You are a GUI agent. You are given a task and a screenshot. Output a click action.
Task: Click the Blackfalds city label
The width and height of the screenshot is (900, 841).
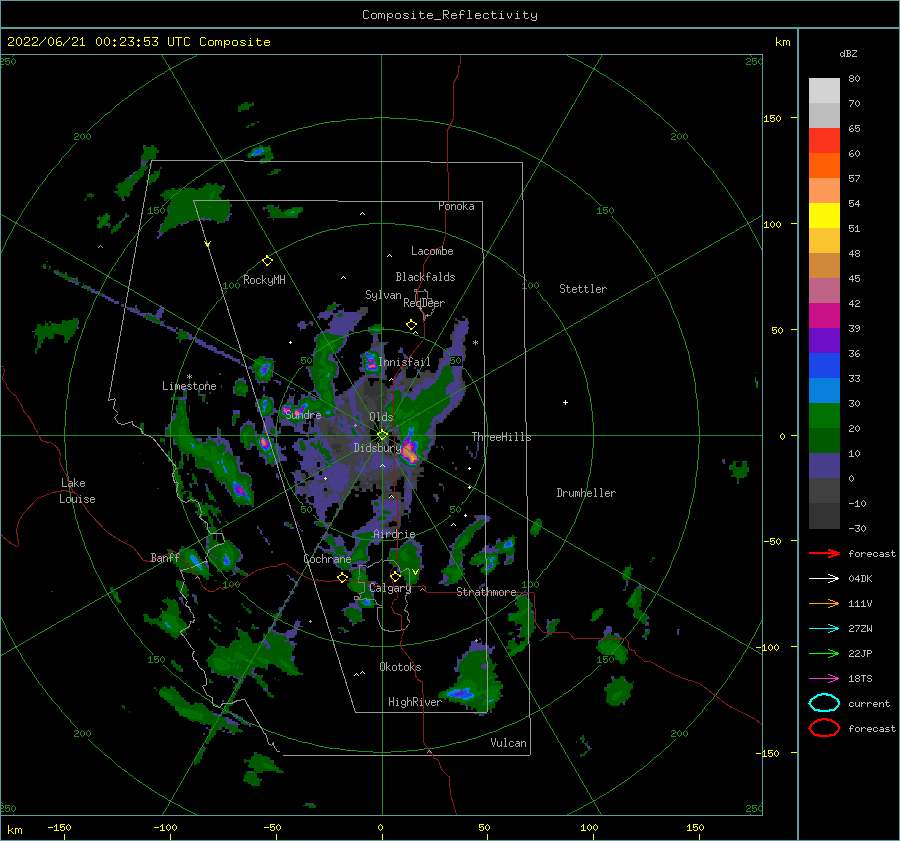point(425,277)
